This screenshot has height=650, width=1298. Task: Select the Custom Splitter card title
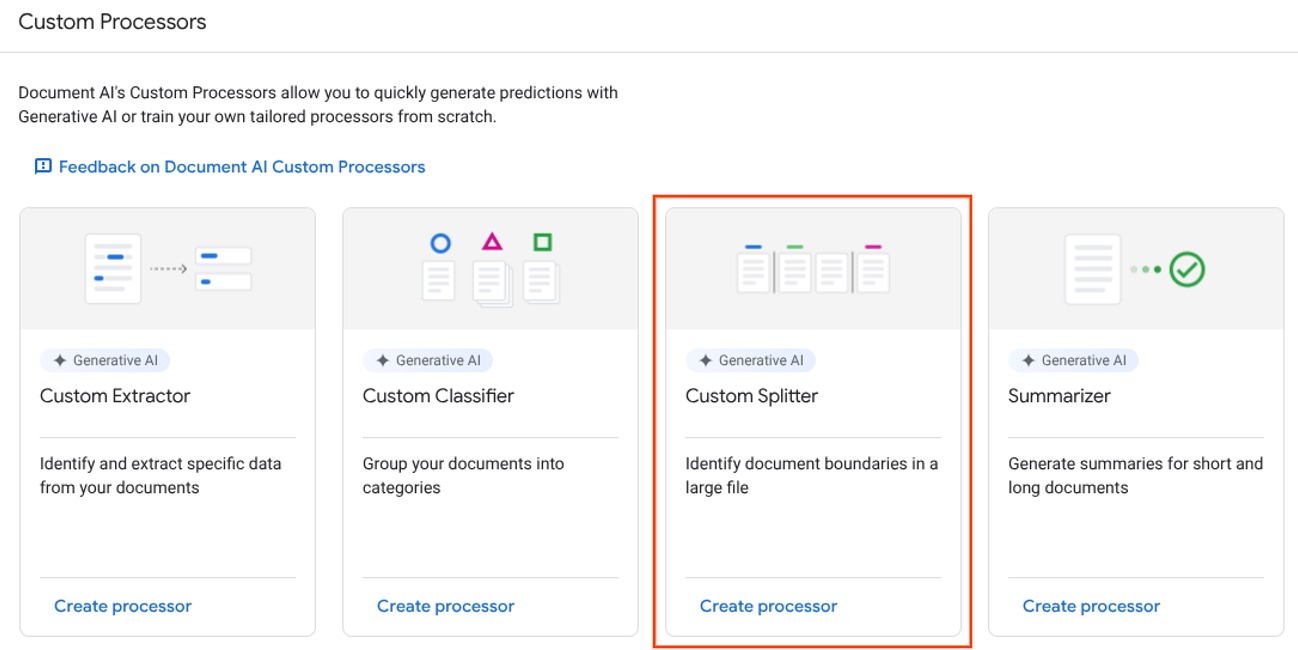pos(752,396)
